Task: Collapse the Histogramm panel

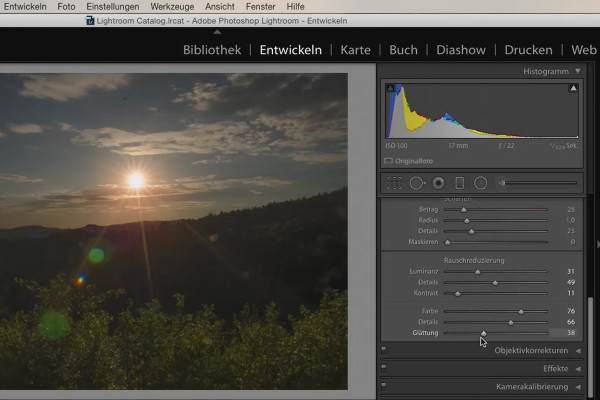Action: 578,71
